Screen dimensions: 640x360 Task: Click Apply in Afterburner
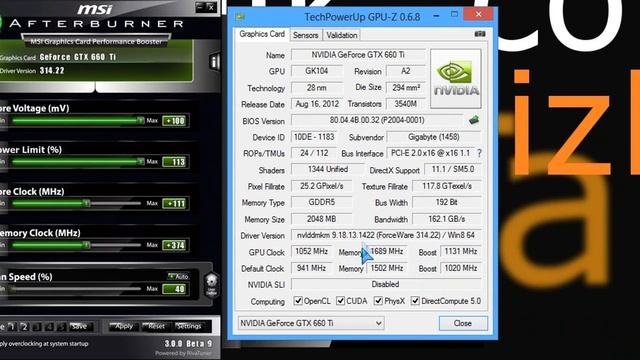[123, 327]
